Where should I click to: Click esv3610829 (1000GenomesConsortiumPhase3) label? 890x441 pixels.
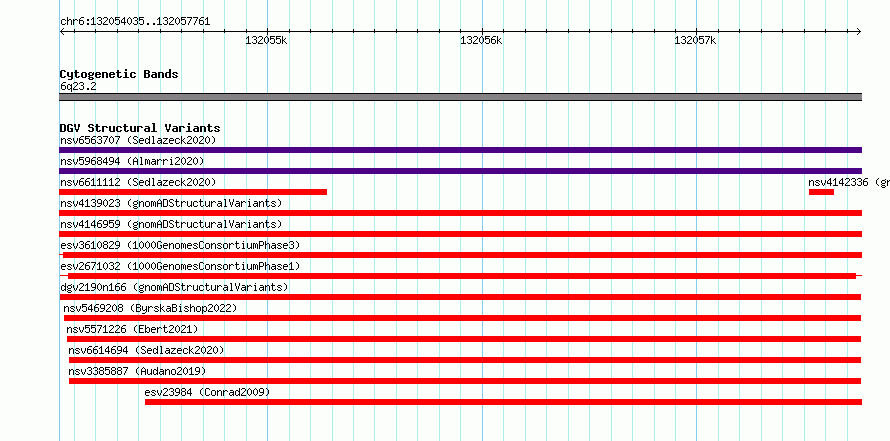click(180, 245)
